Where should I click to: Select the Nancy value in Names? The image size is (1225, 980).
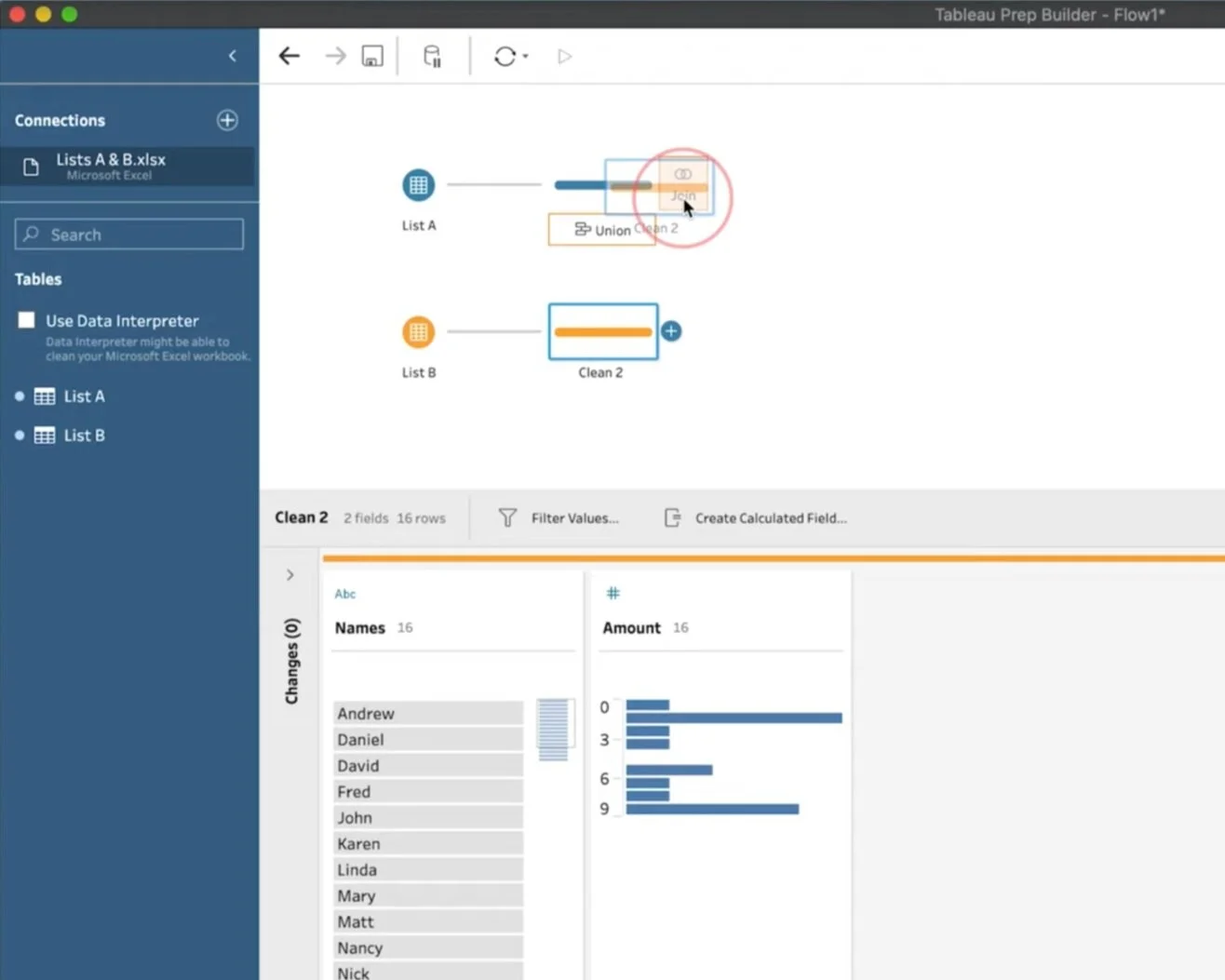pyautogui.click(x=428, y=948)
